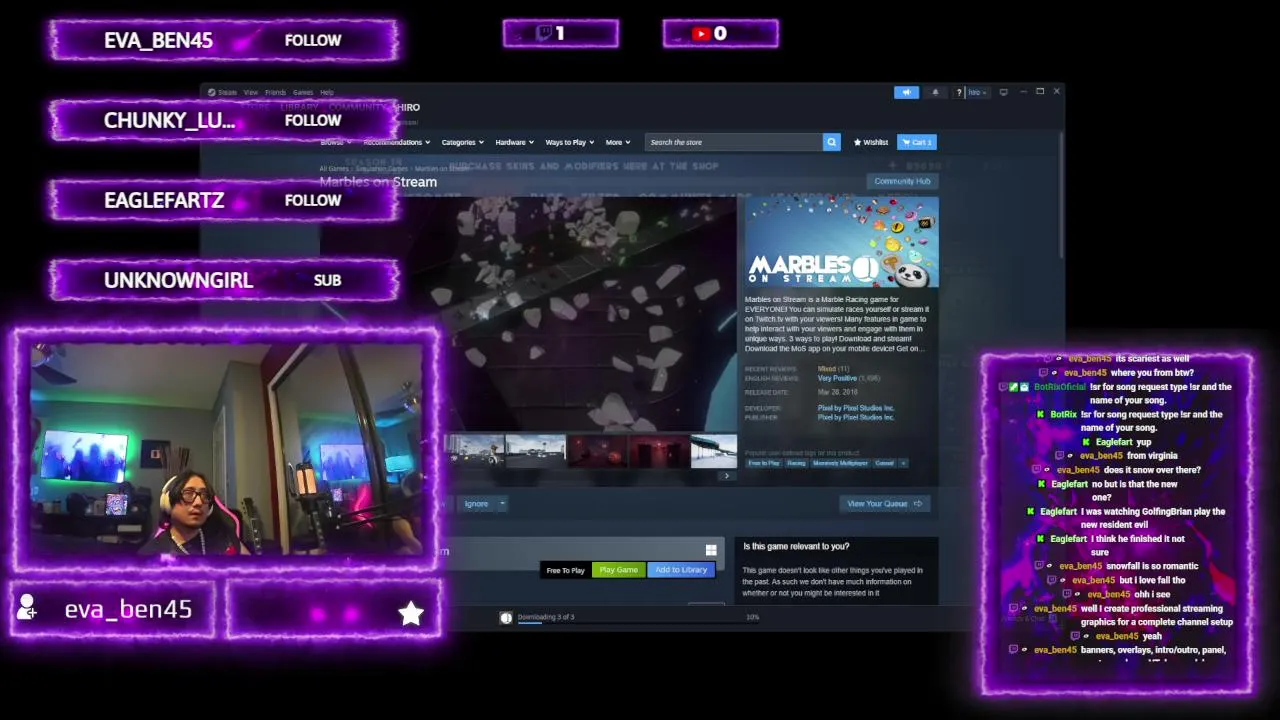Select the third red-room screenshot thumbnail
This screenshot has width=1280, height=720.
597,452
